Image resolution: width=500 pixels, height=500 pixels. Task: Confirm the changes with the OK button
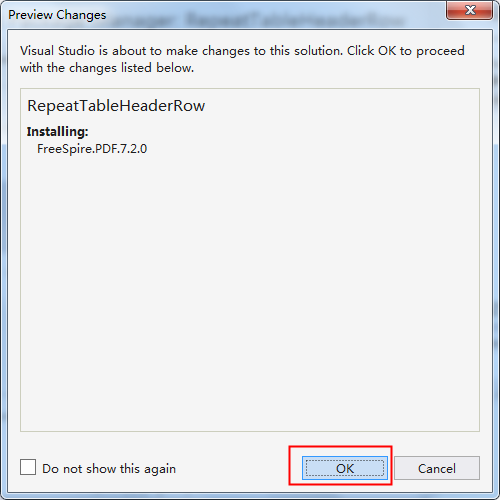(345, 468)
